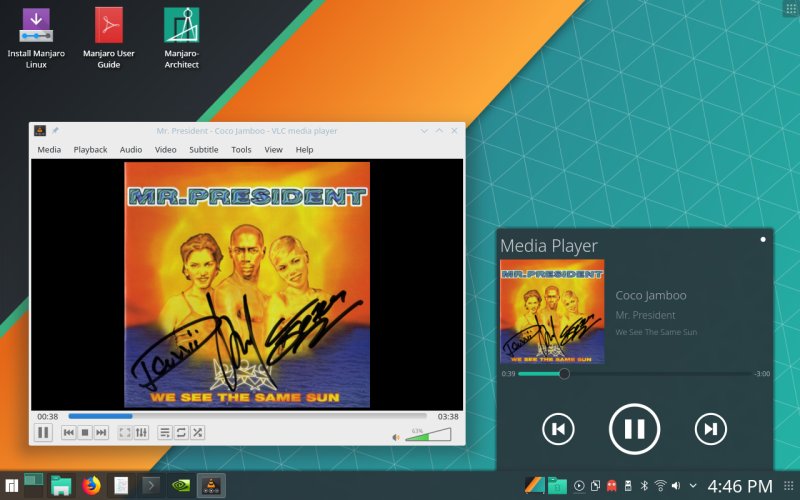Open the Audio menu
This screenshot has width=800, height=500.
pos(131,149)
